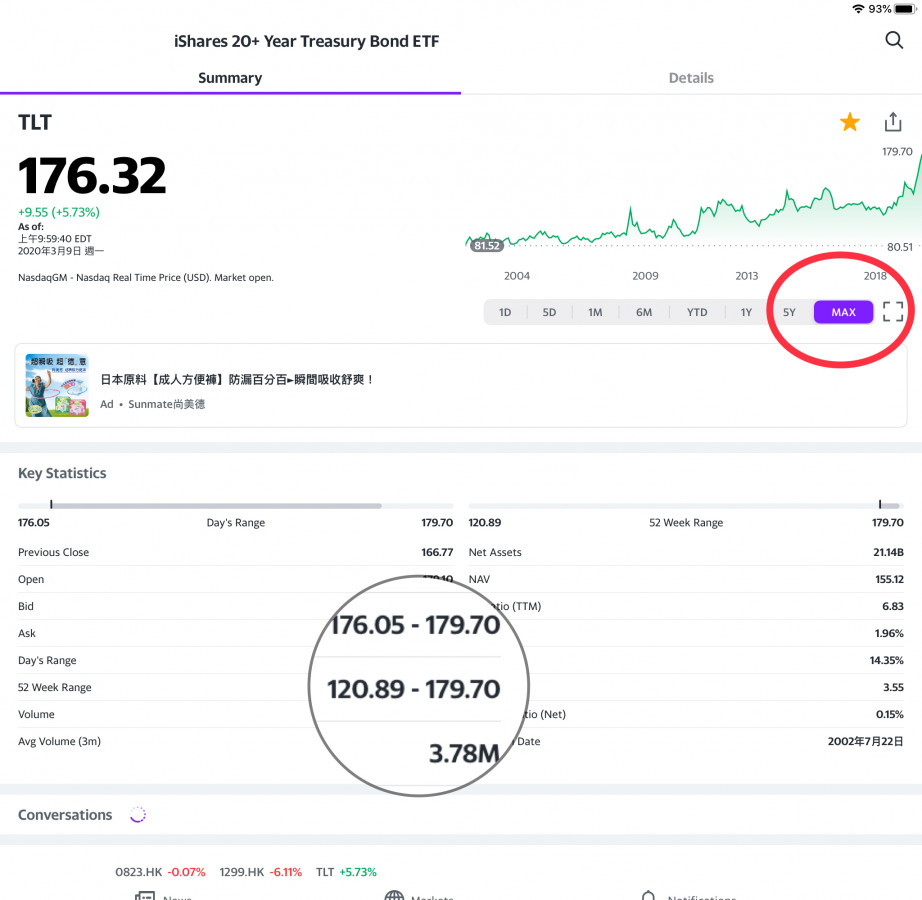The height and width of the screenshot is (900, 922).
Task: Tap the Wi-Fi status icon
Action: 858,9
